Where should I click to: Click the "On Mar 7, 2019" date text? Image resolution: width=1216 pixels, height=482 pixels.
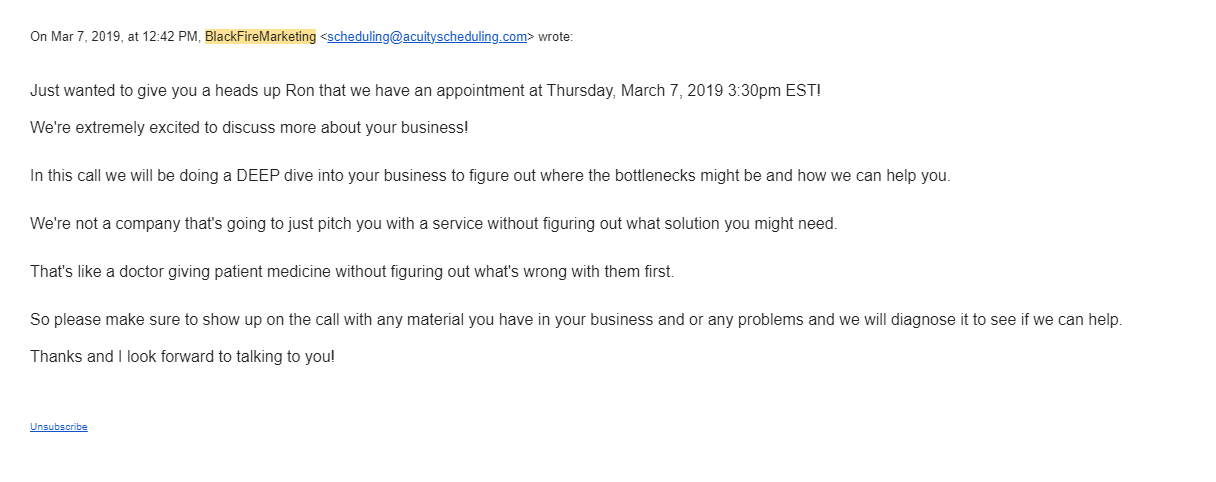click(x=70, y=37)
